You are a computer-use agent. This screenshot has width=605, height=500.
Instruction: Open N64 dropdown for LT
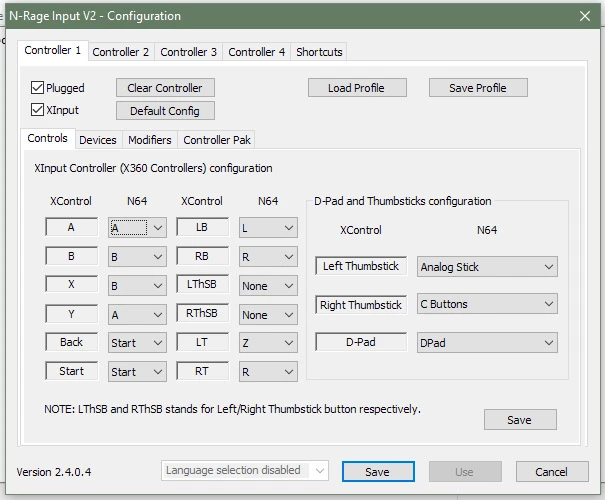(x=268, y=343)
